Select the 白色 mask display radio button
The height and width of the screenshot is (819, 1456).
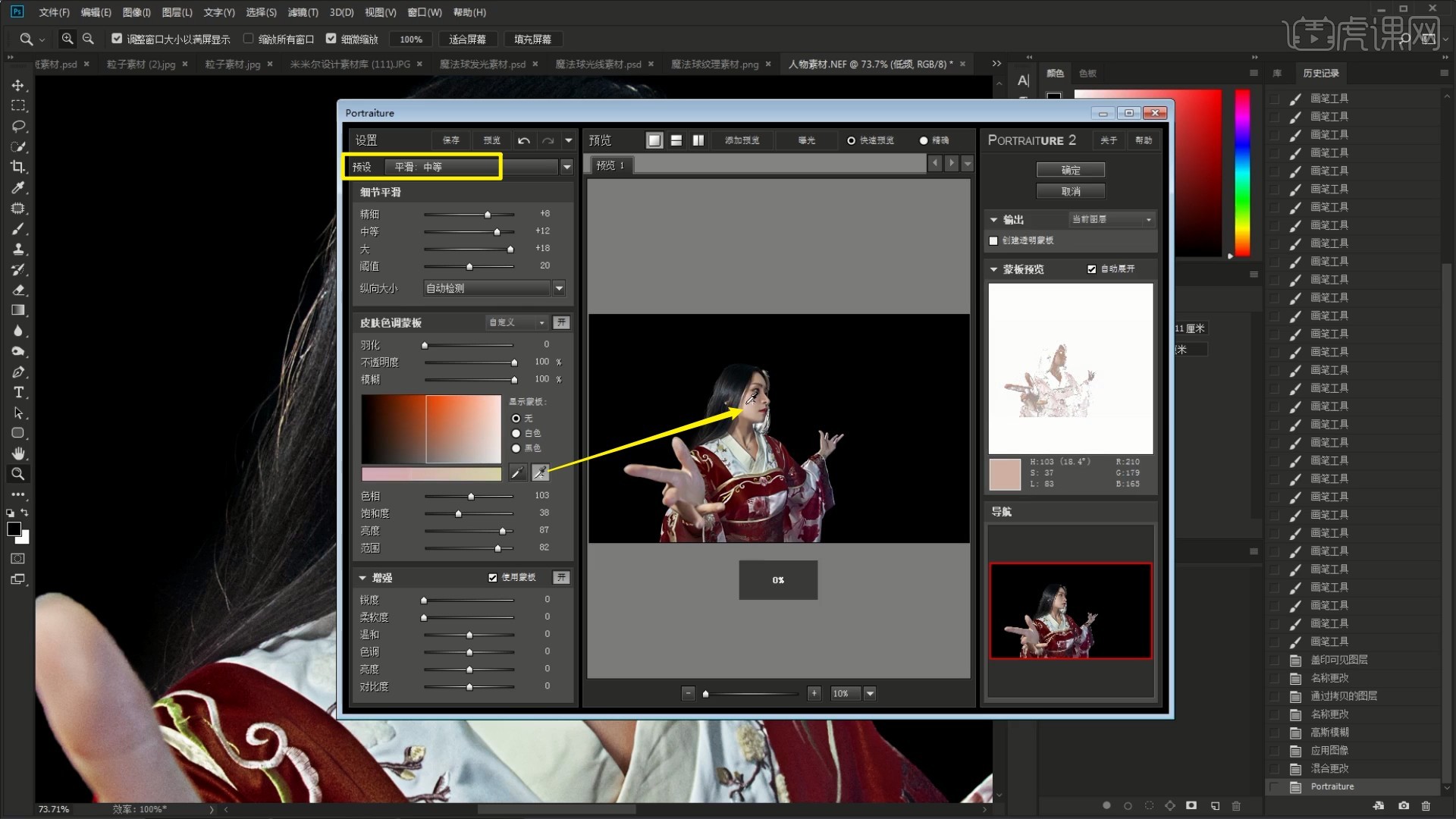pyautogui.click(x=516, y=433)
